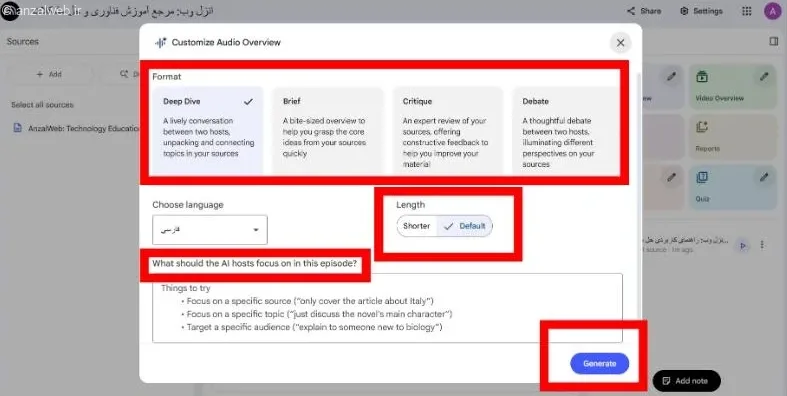Play the generated audio overview
787x396 pixels.
(742, 245)
